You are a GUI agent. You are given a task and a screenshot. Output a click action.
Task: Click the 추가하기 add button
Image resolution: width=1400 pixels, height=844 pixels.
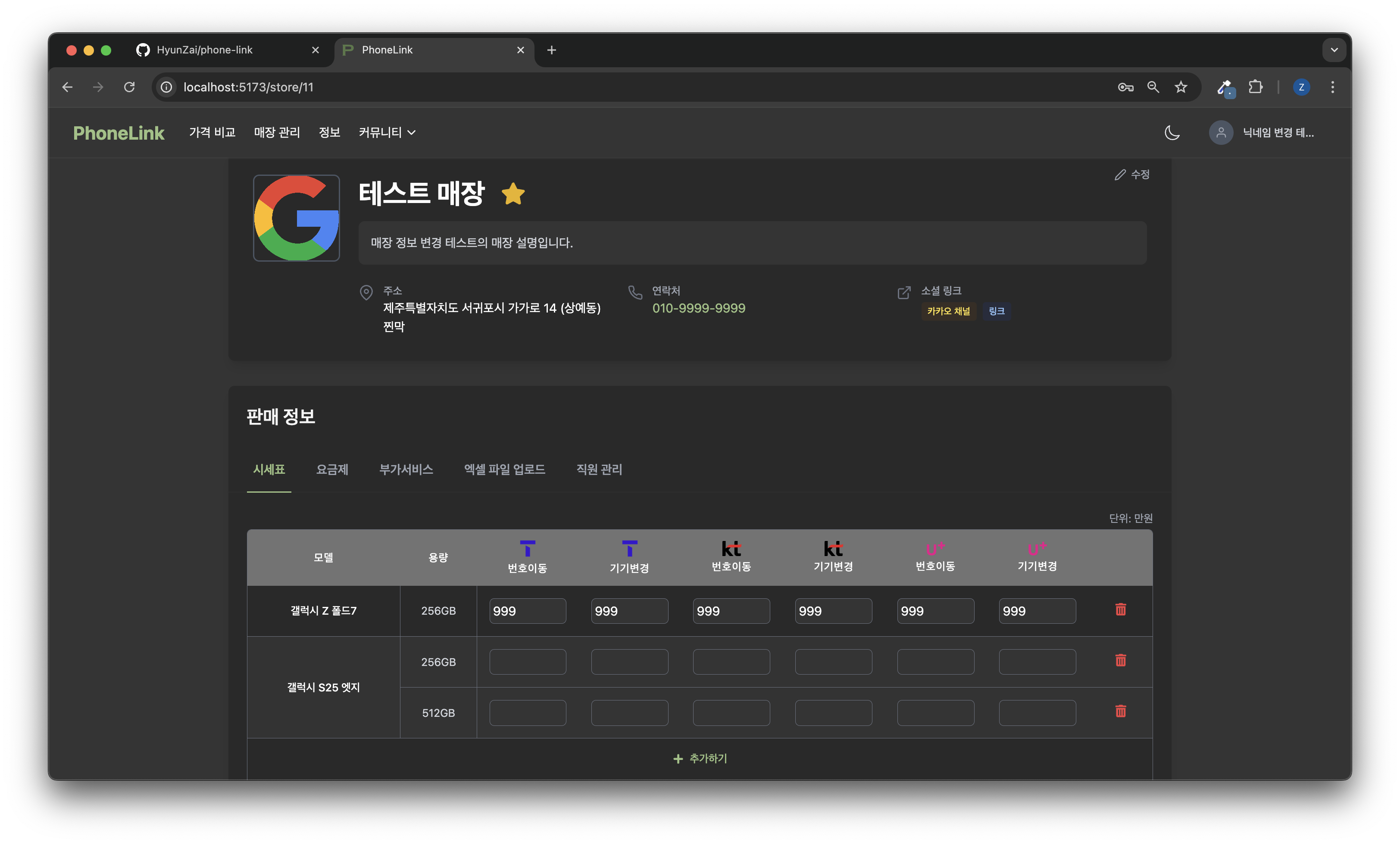point(700,758)
